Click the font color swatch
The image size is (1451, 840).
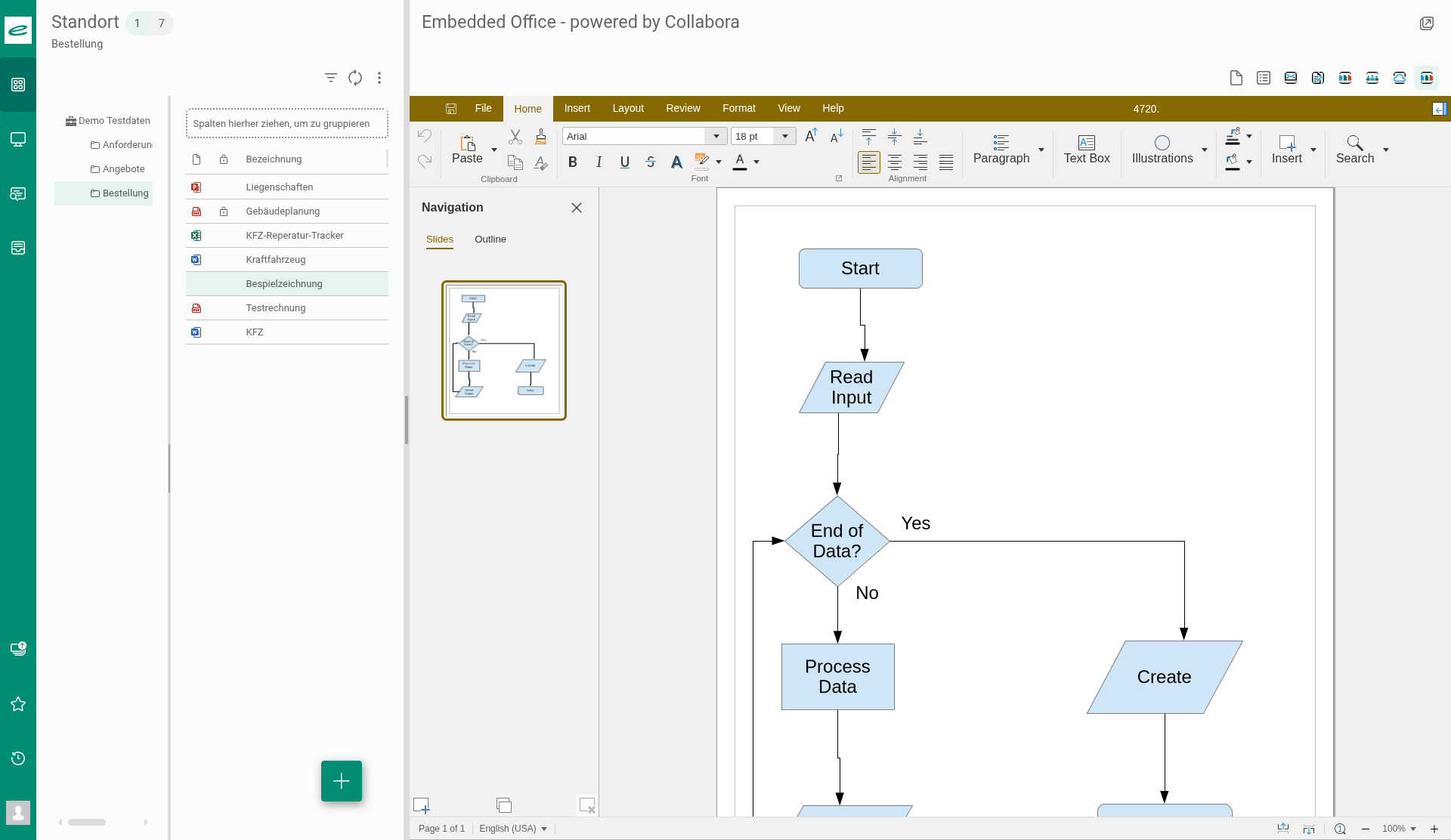click(740, 162)
